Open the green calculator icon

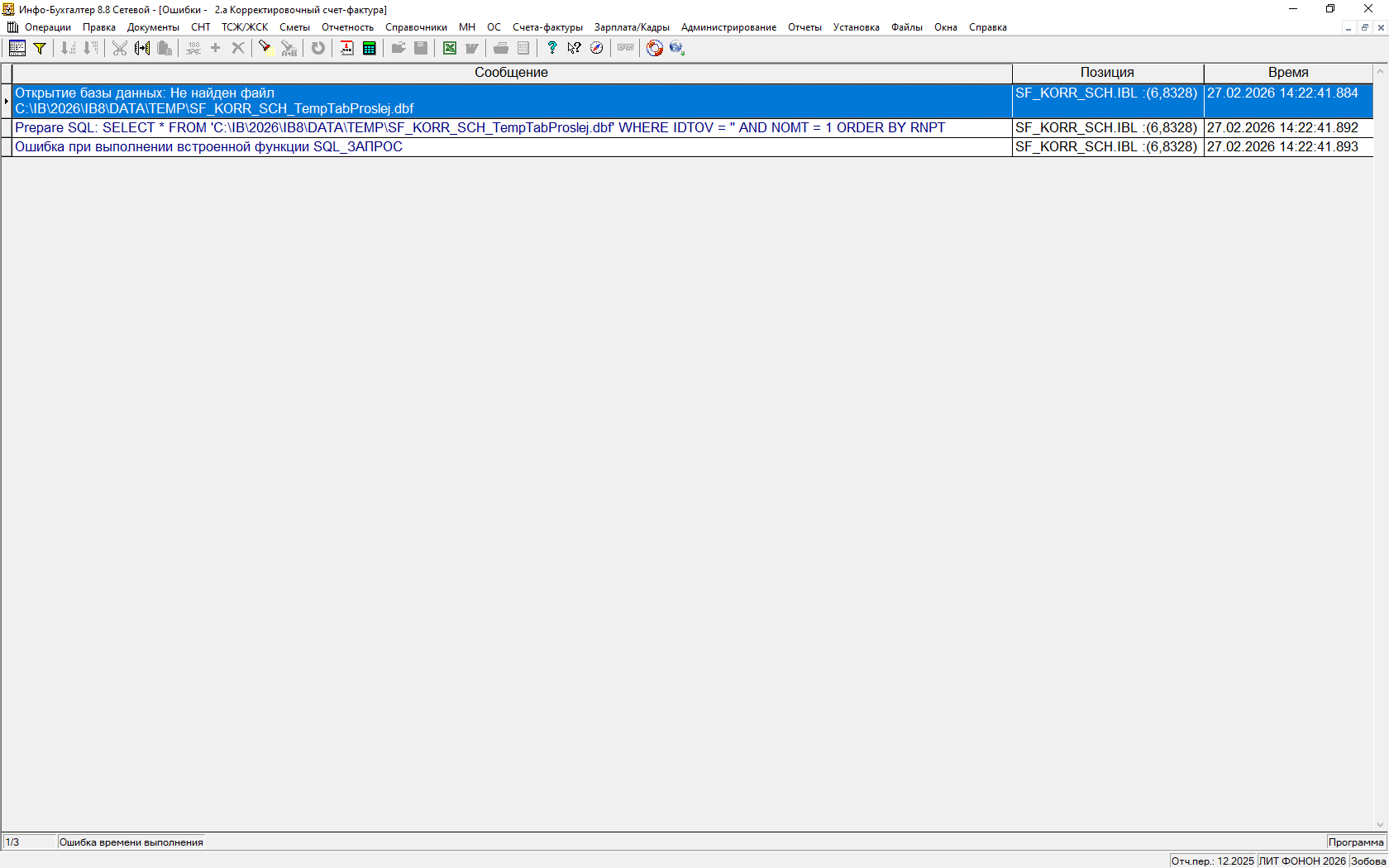point(370,48)
